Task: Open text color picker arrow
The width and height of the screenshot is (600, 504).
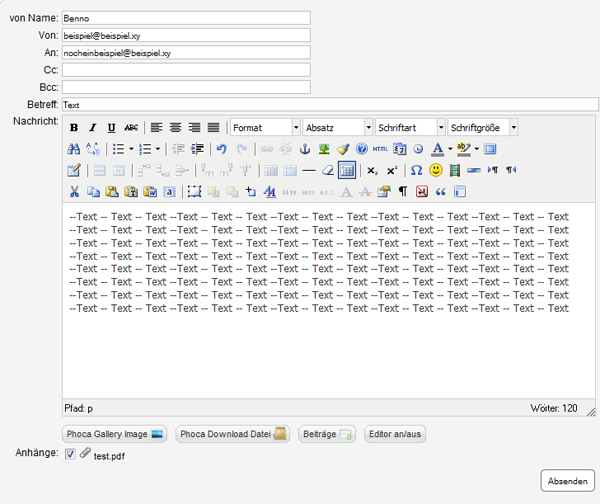Action: click(x=450, y=149)
